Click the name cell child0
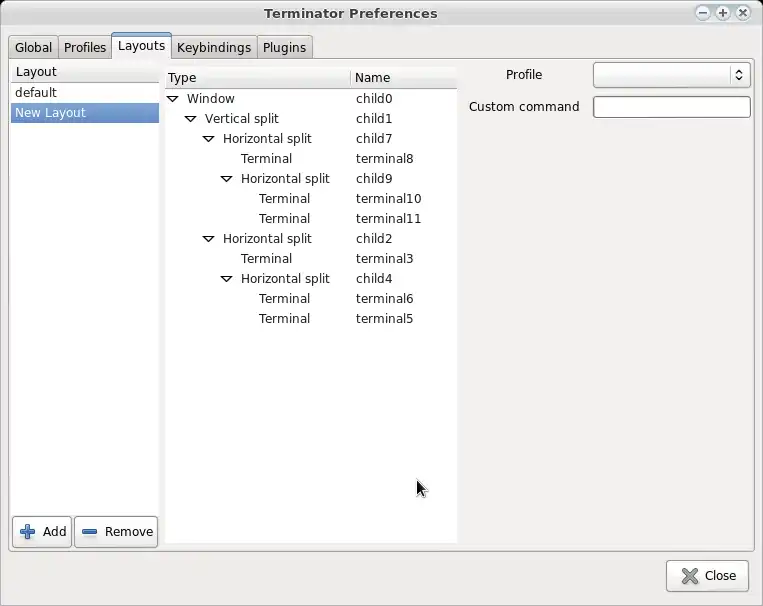 tap(374, 99)
